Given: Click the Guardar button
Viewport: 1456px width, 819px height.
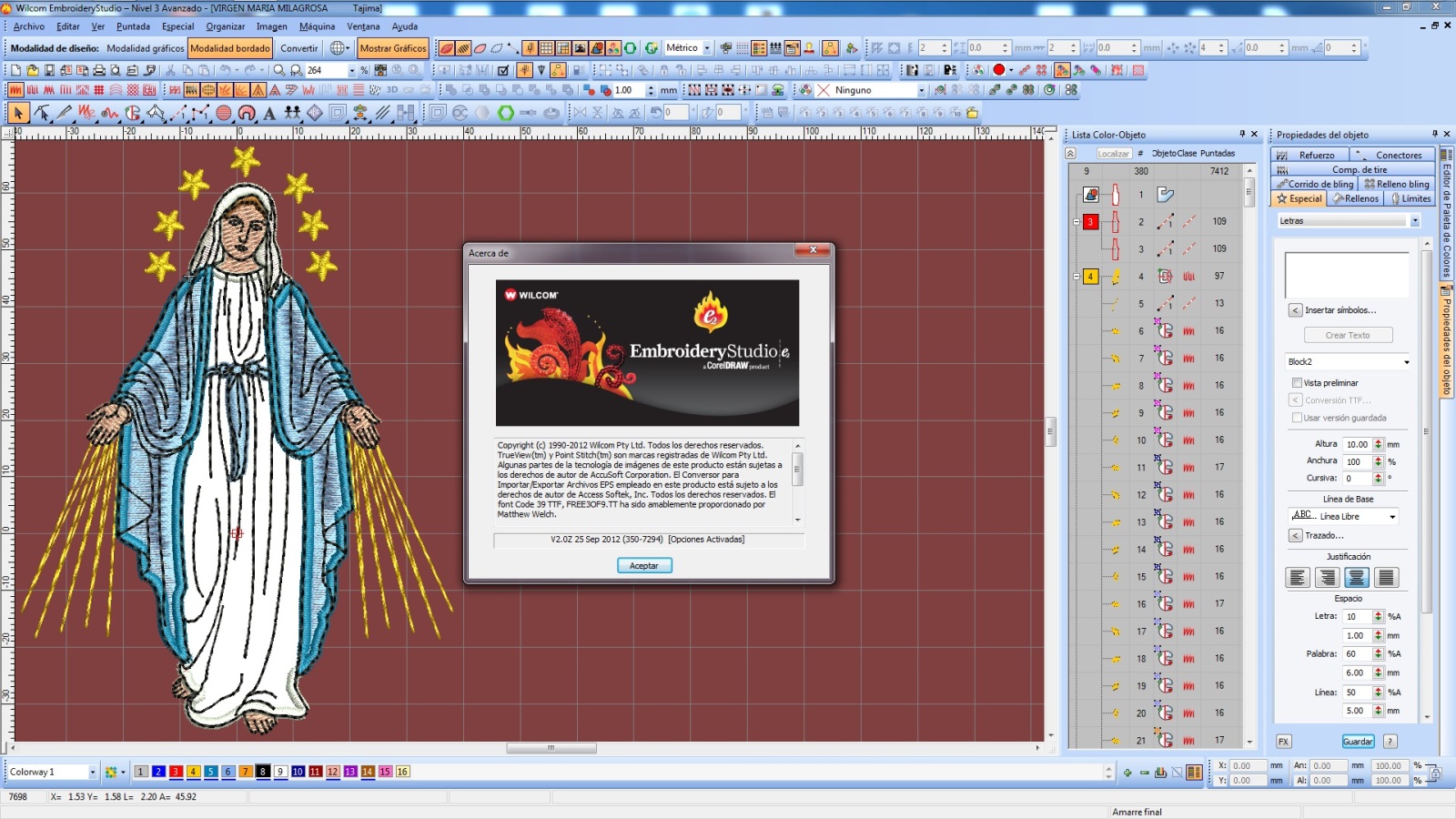Looking at the screenshot, I should pyautogui.click(x=1358, y=742).
